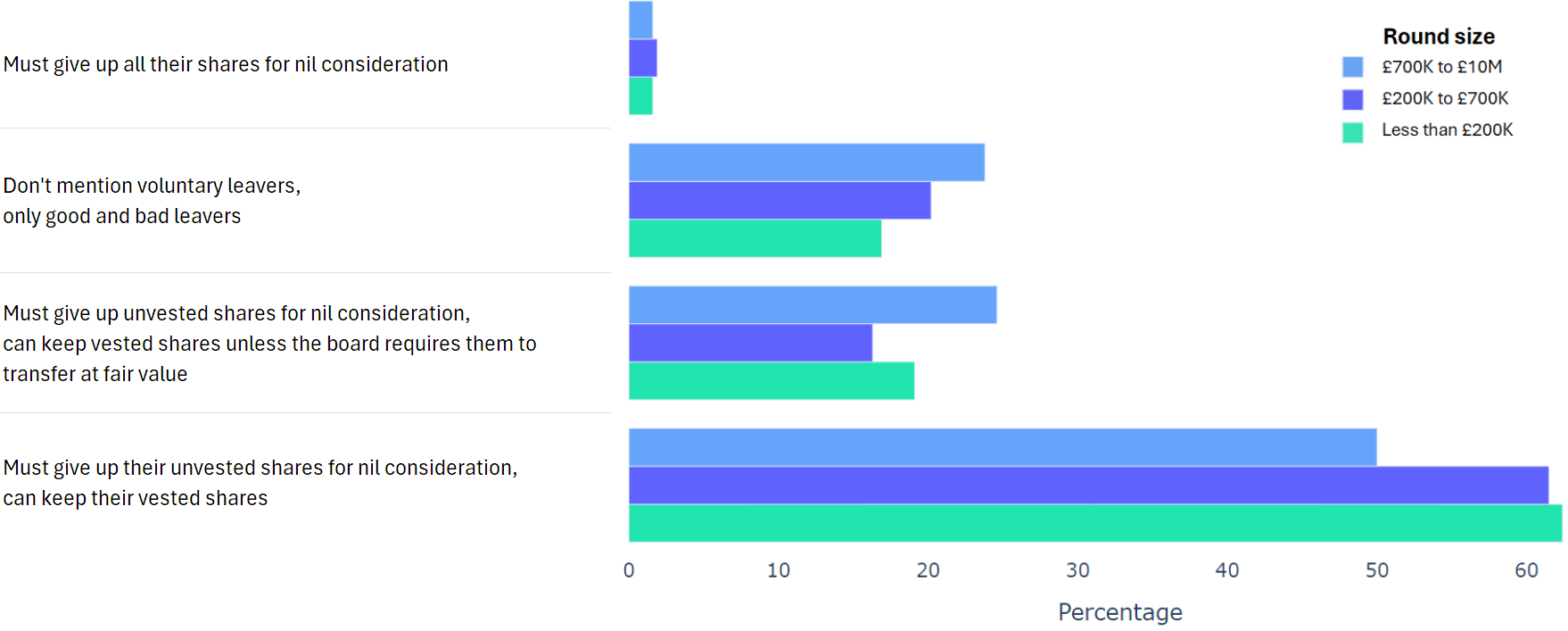Click the longest green bar in the bottom group
The height and width of the screenshot is (631, 1568).
[1094, 523]
